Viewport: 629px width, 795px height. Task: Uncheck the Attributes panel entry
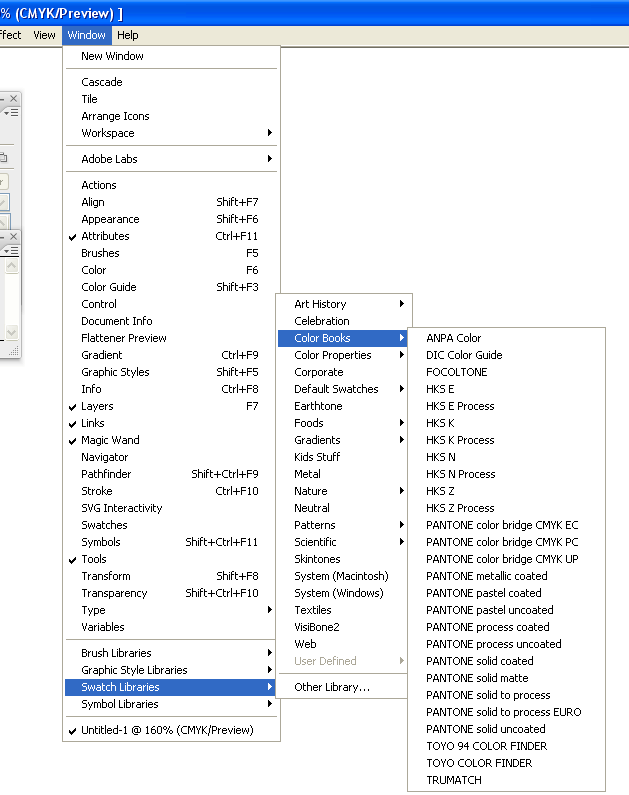click(x=171, y=236)
